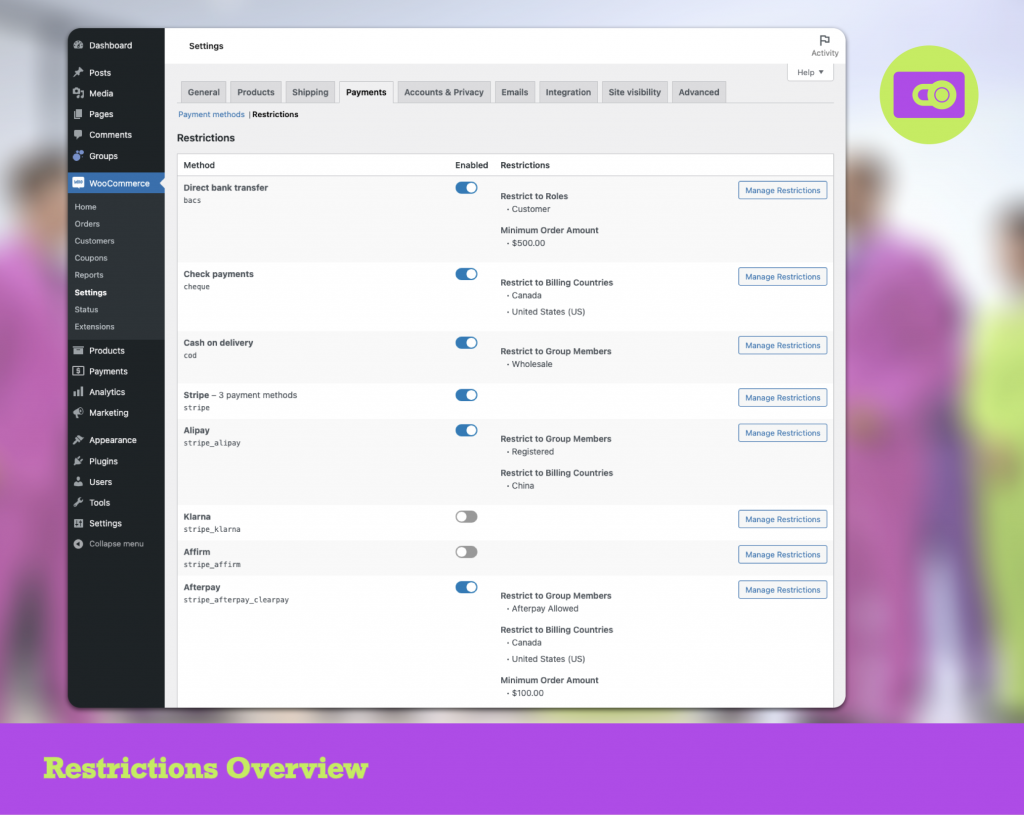Select the Payments tab
The image size is (1024, 815).
[366, 92]
